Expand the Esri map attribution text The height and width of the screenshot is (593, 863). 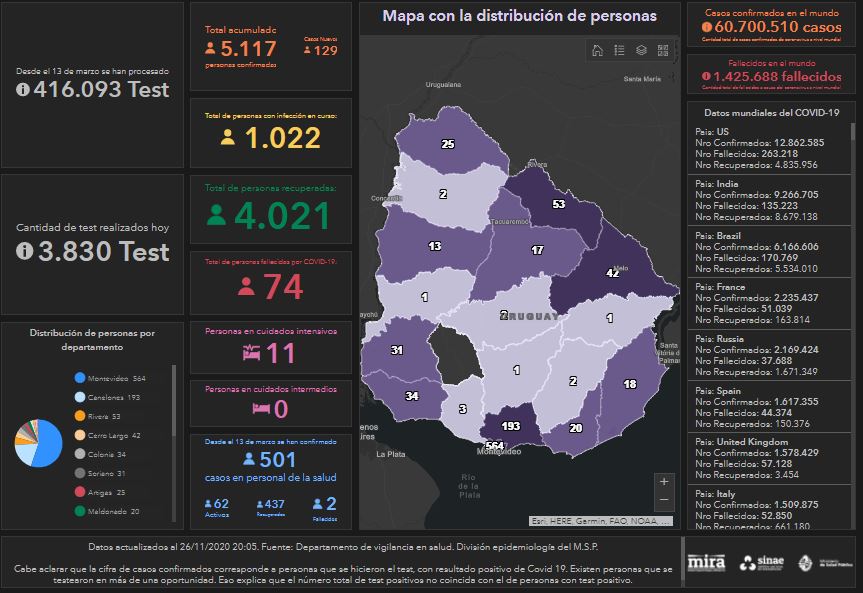click(x=599, y=521)
